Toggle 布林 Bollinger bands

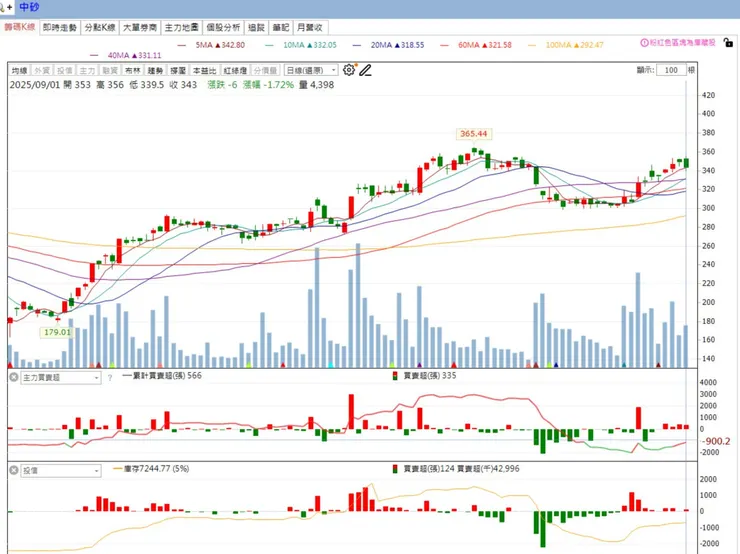pos(133,70)
